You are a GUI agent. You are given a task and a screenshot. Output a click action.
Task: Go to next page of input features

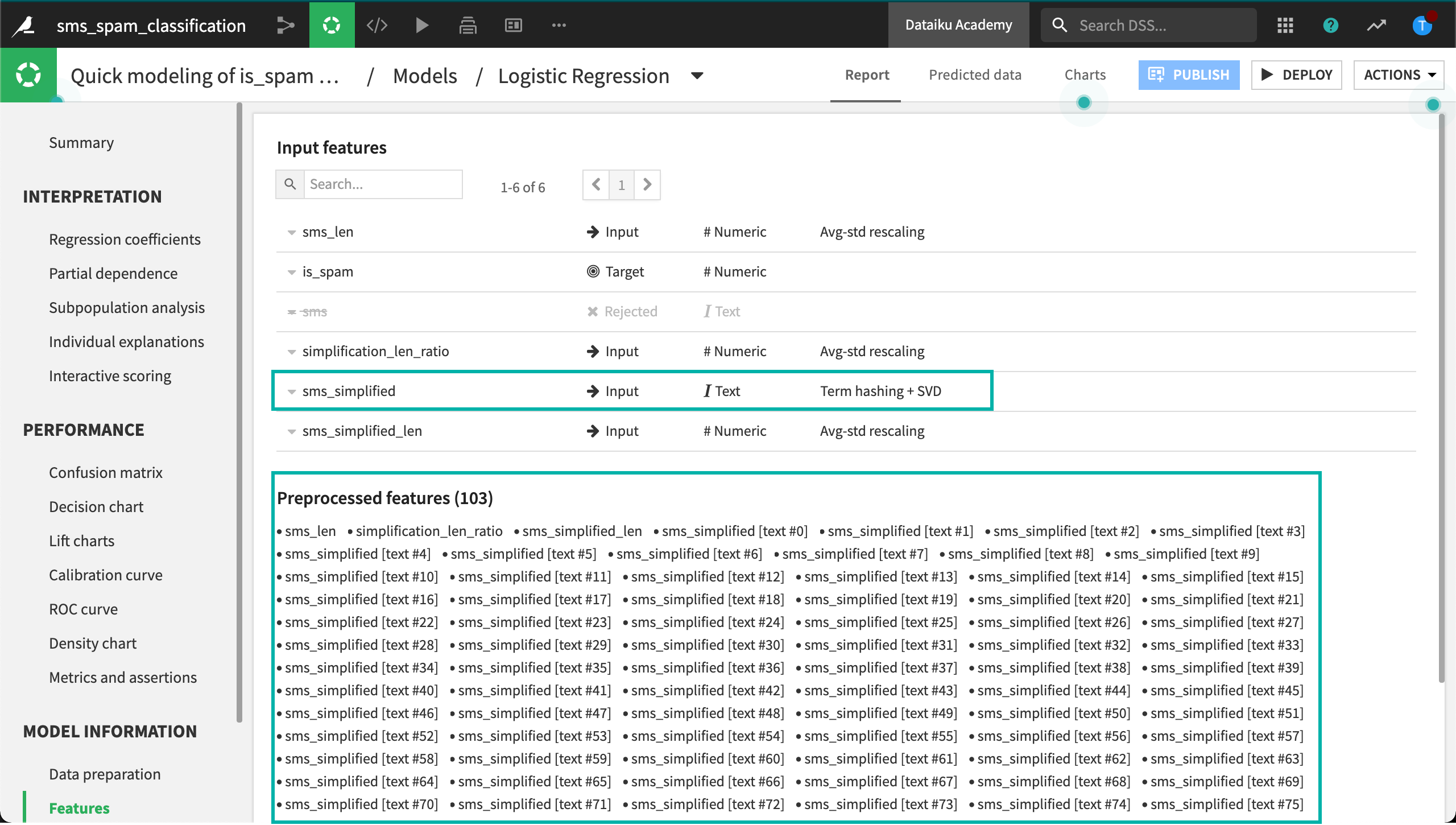tap(647, 185)
